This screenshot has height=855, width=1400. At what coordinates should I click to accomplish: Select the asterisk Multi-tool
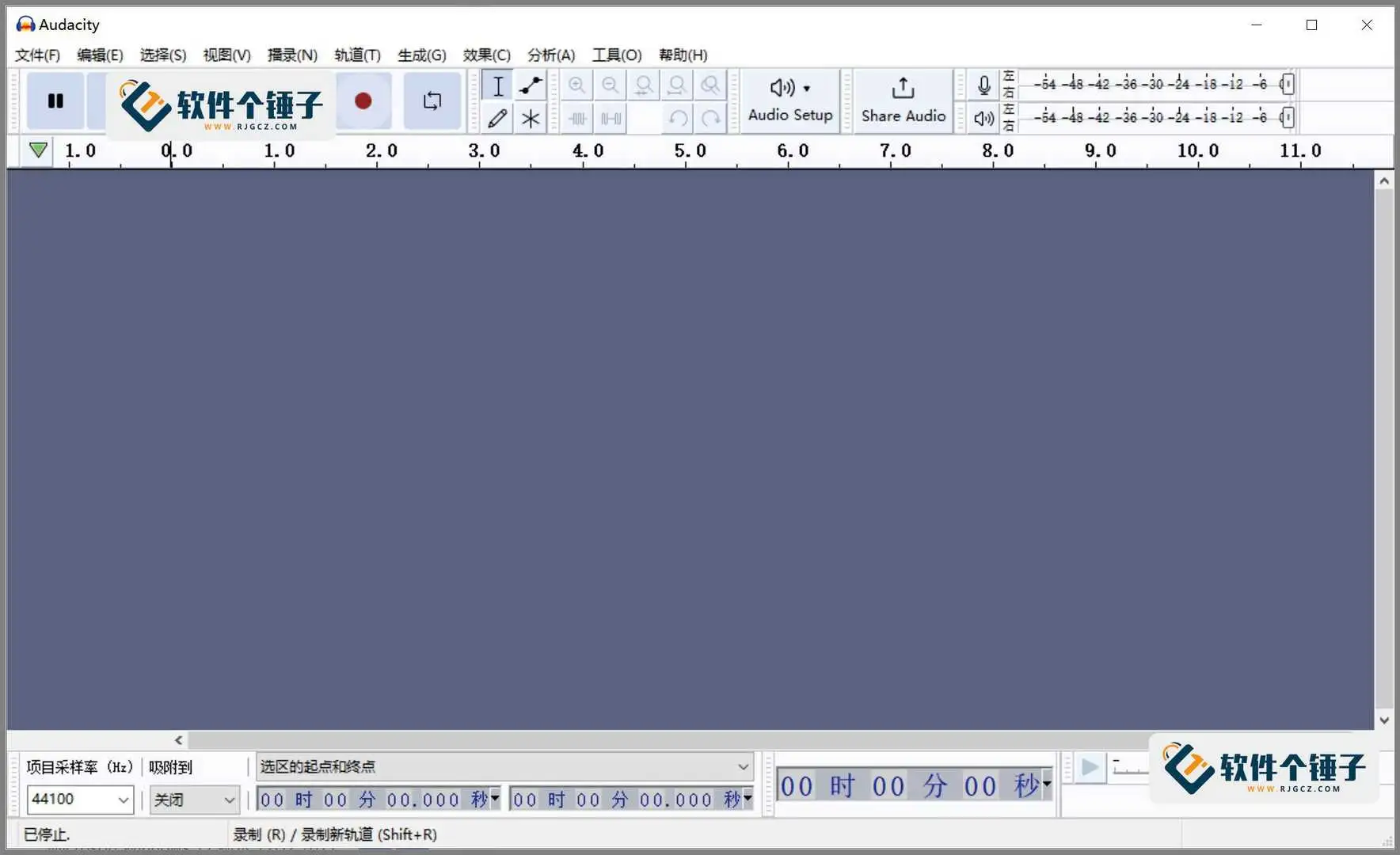[x=531, y=119]
